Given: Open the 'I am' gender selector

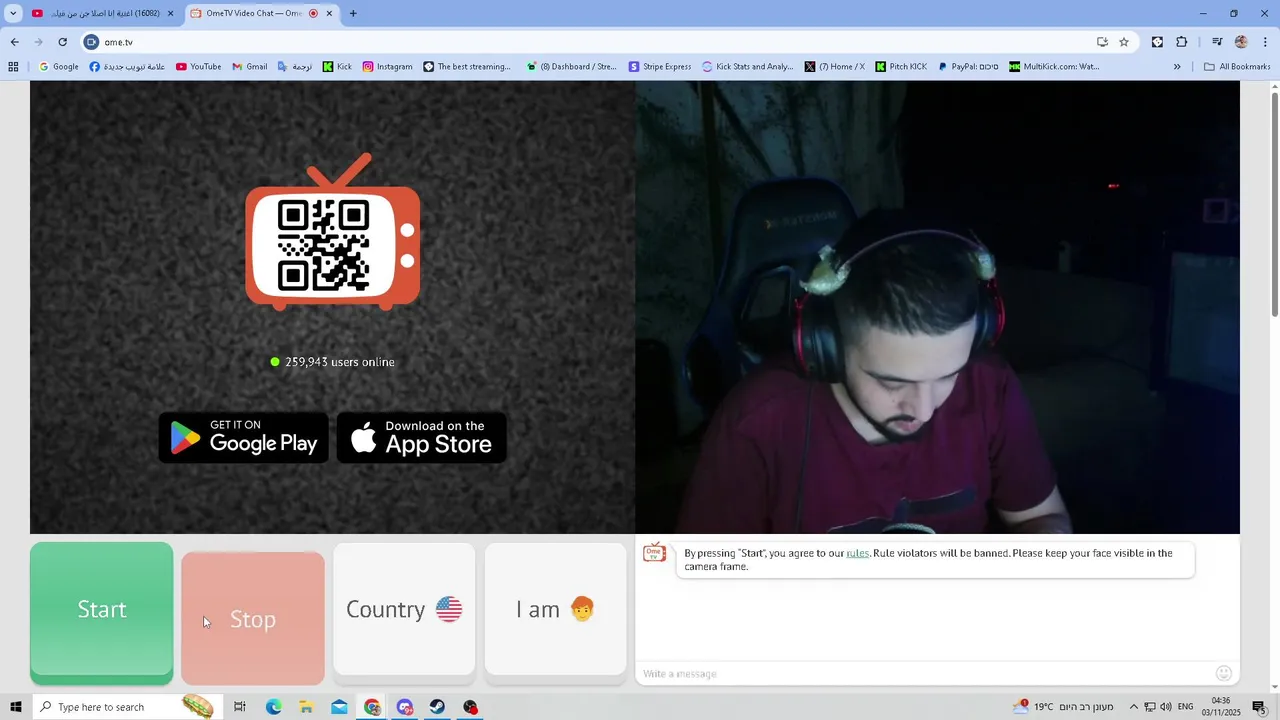Looking at the screenshot, I should click(555, 609).
